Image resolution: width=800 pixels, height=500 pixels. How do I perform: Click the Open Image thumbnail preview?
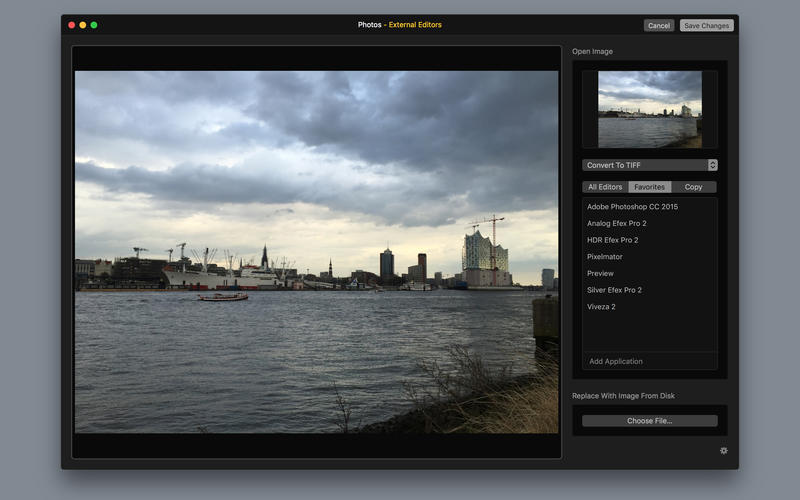coord(649,109)
